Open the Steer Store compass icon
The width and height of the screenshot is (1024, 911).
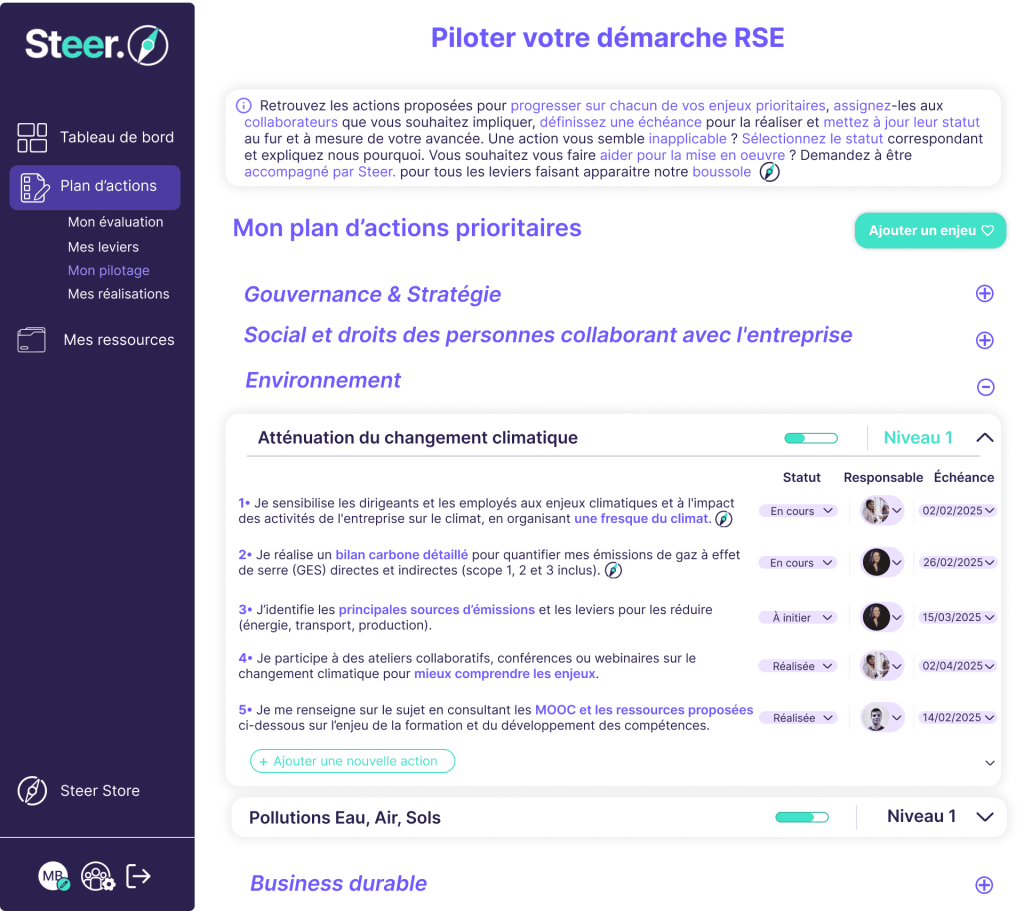pyautogui.click(x=32, y=791)
